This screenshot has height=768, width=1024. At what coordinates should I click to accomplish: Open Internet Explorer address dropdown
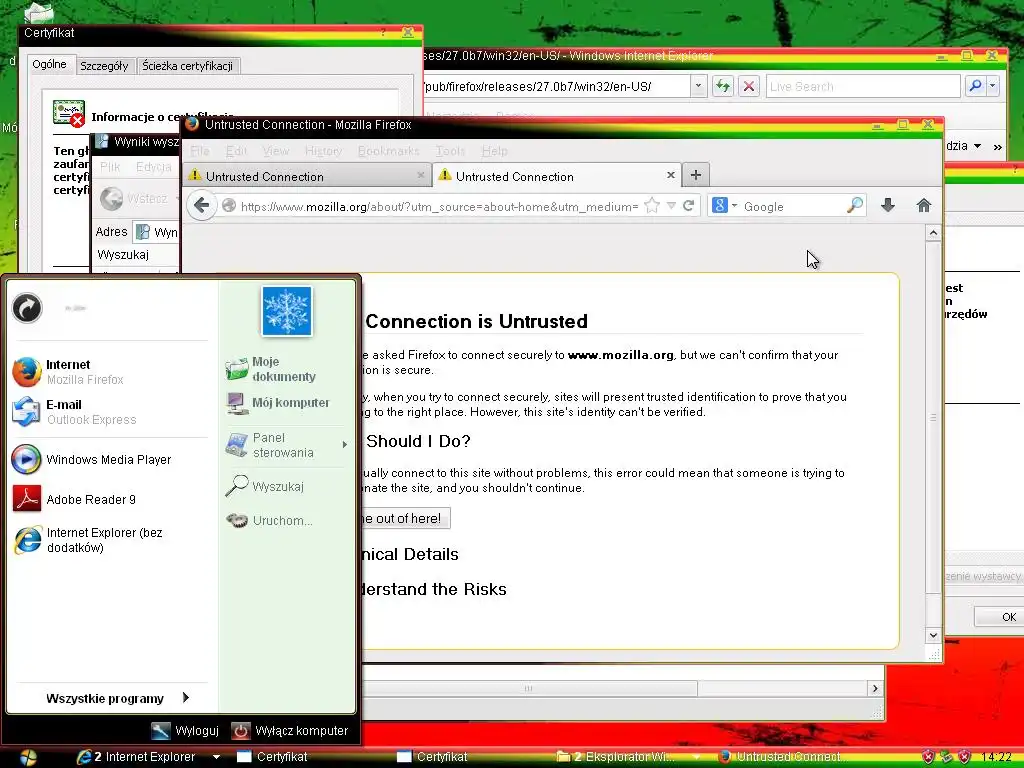pyautogui.click(x=698, y=86)
